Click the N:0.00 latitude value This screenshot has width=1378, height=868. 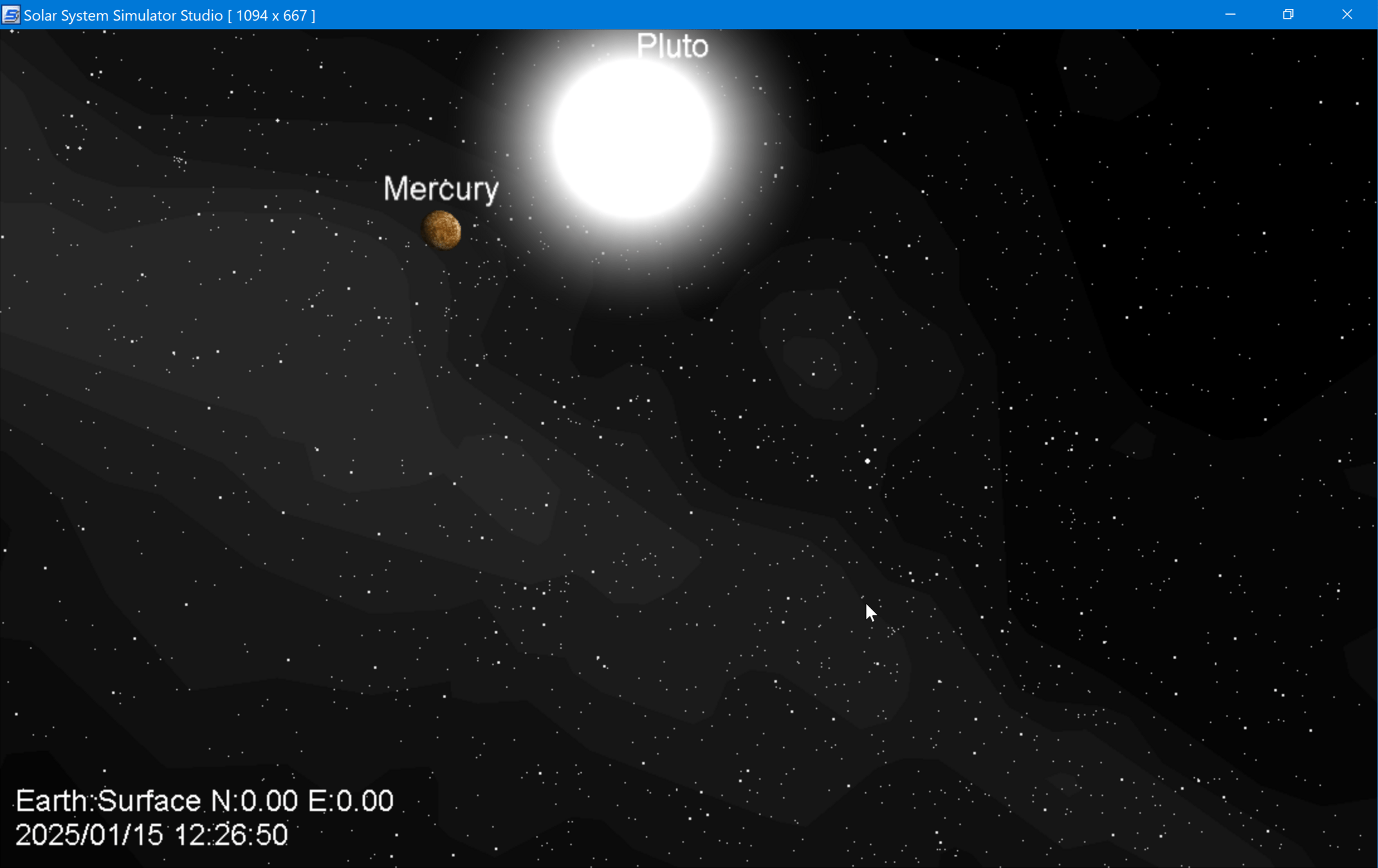255,801
